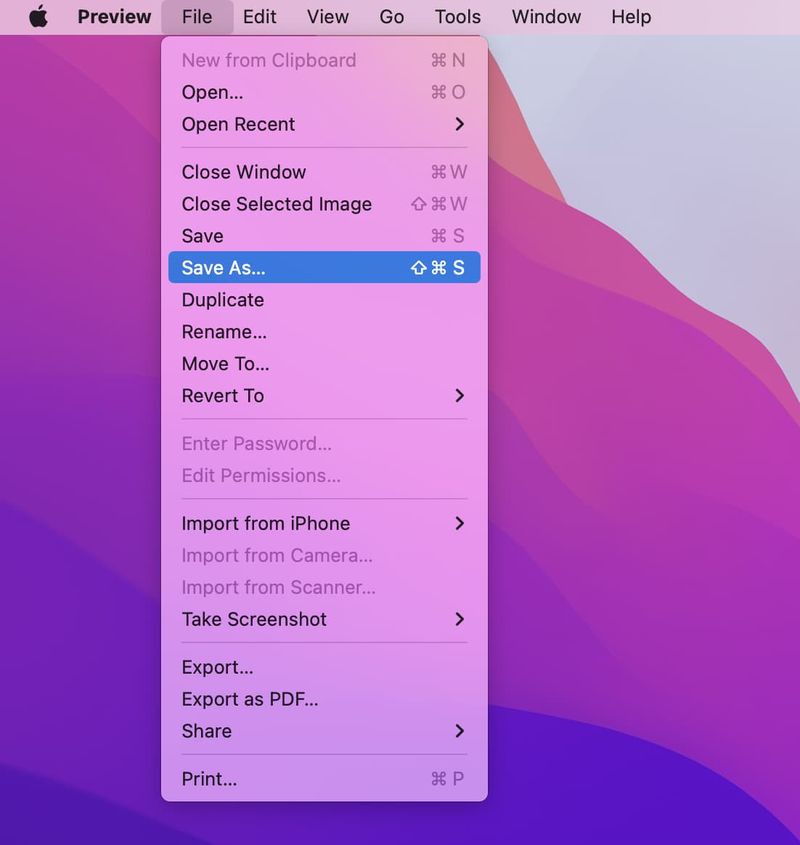Select Open... in File menu
Viewport: 800px width, 845px height.
(324, 92)
